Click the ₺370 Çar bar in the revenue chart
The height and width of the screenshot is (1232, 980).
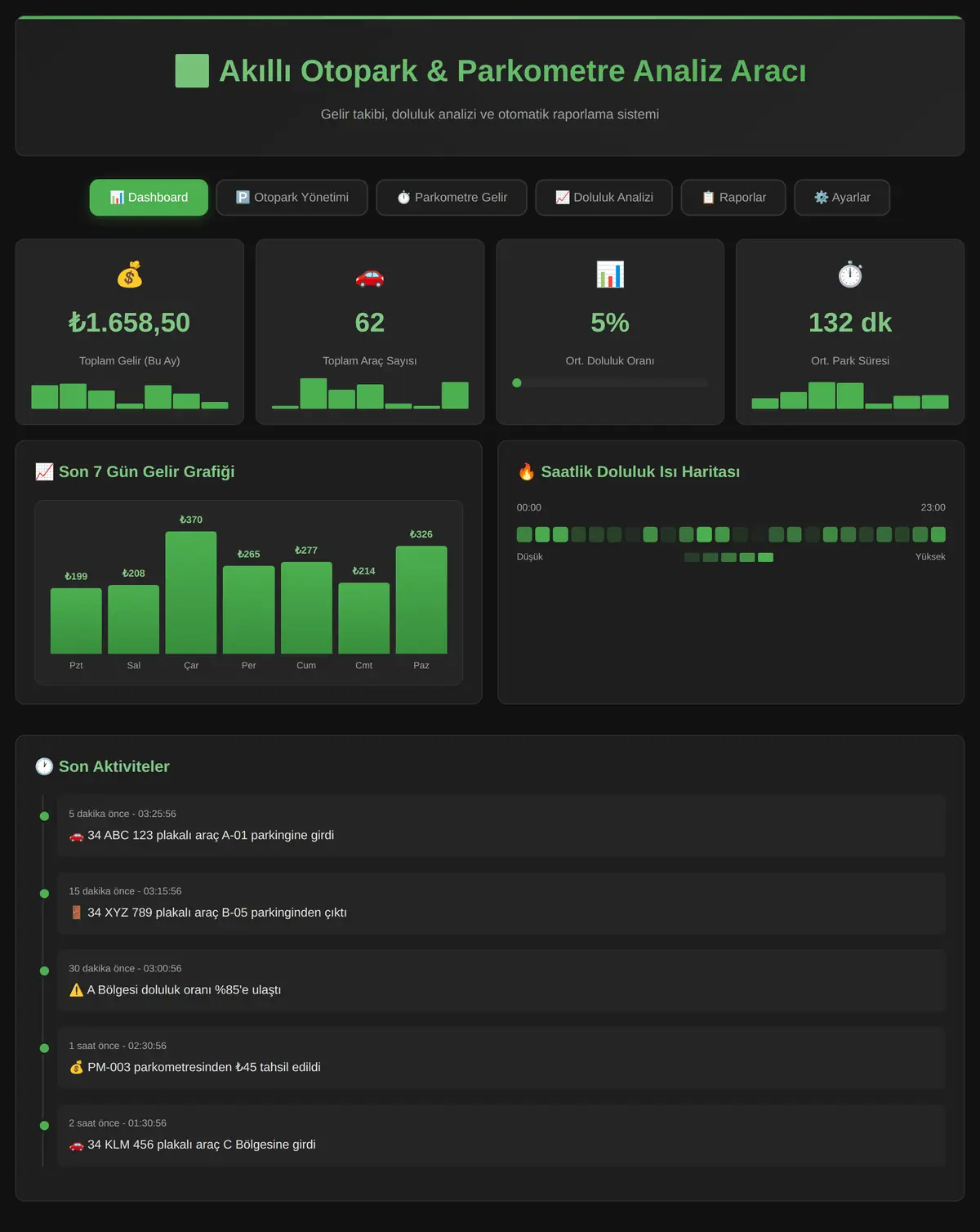191,592
